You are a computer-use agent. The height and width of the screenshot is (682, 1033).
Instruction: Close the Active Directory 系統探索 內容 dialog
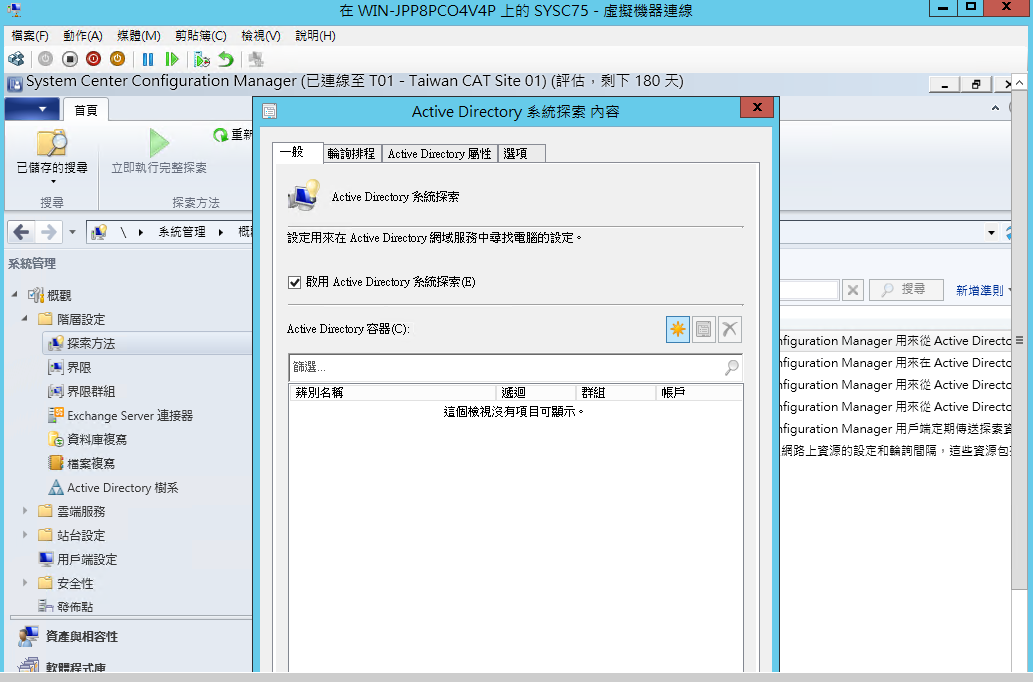pyautogui.click(x=758, y=107)
